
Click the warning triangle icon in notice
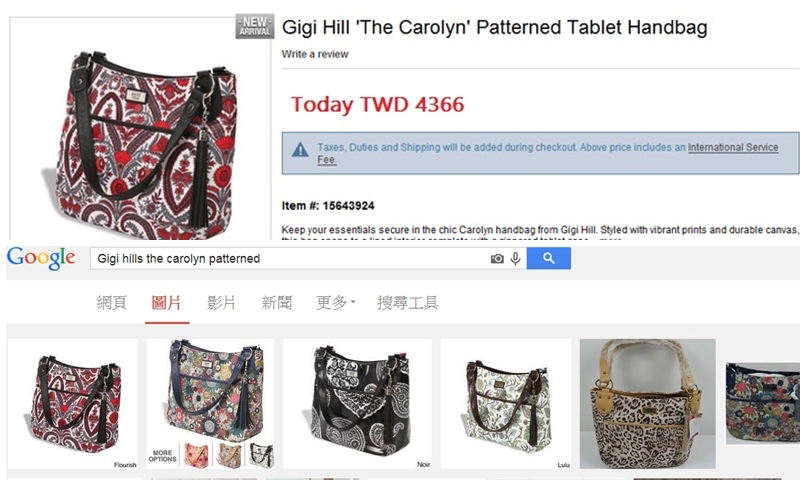click(x=300, y=150)
